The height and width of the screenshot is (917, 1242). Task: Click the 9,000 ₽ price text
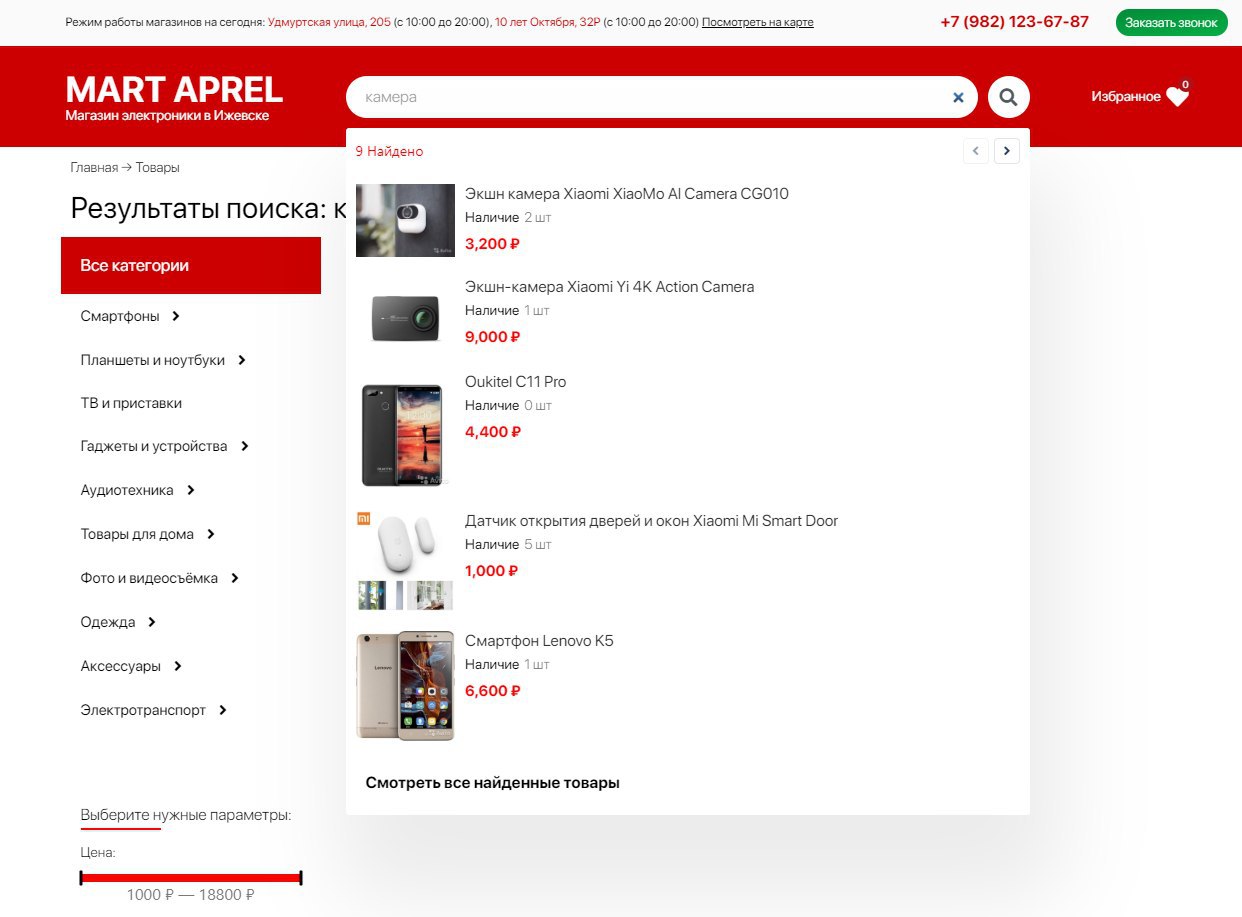click(492, 337)
